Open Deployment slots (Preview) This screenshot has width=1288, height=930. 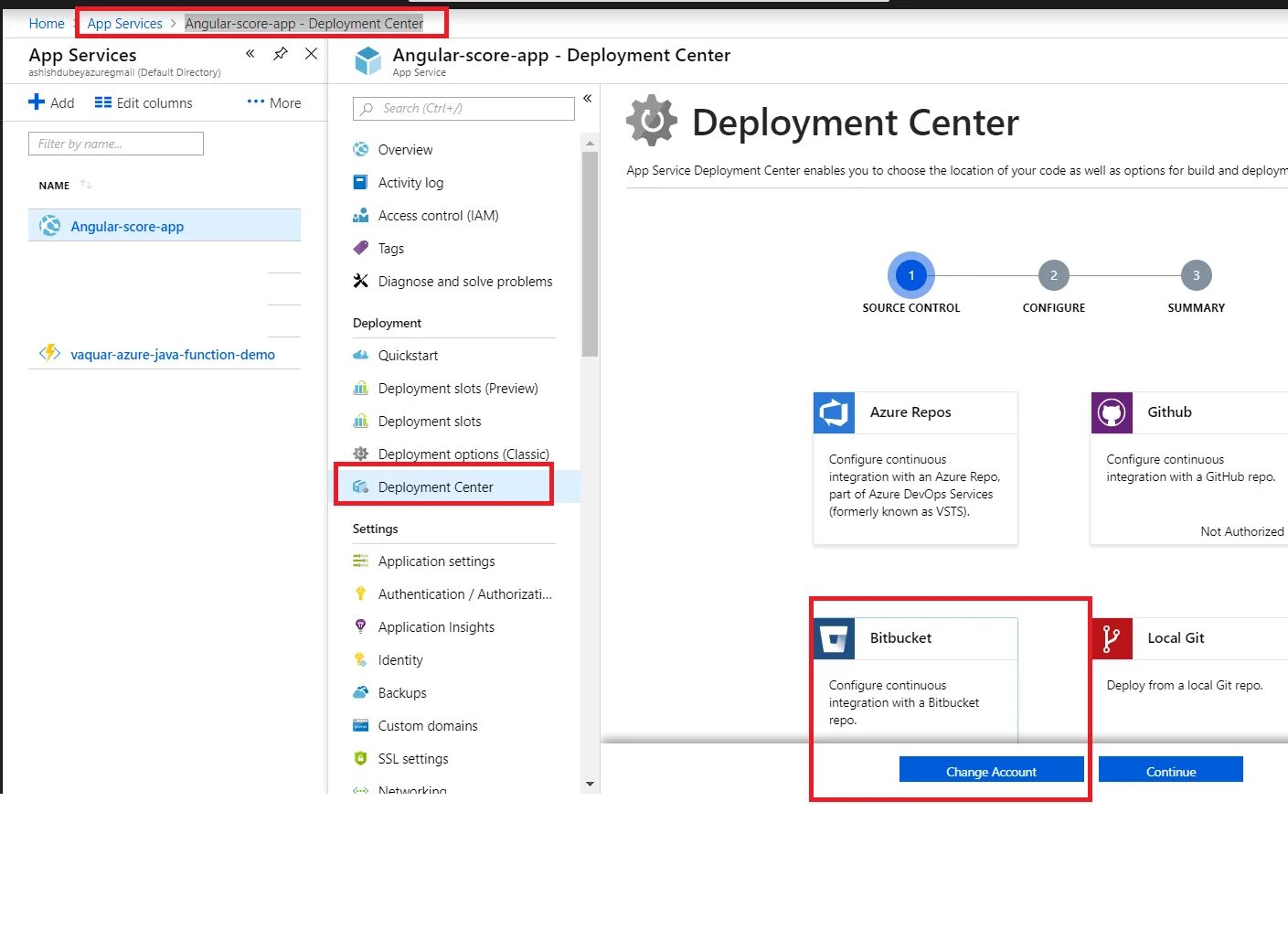click(x=458, y=389)
